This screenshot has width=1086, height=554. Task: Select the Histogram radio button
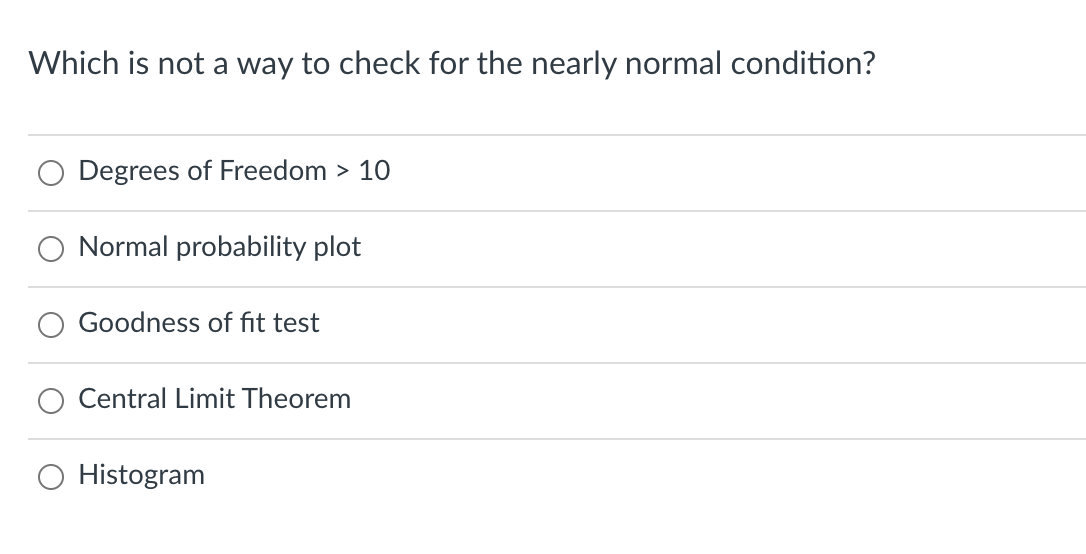point(51,477)
